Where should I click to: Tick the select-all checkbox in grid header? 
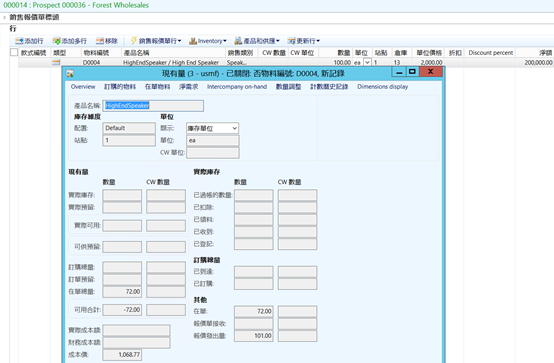tap(14, 52)
